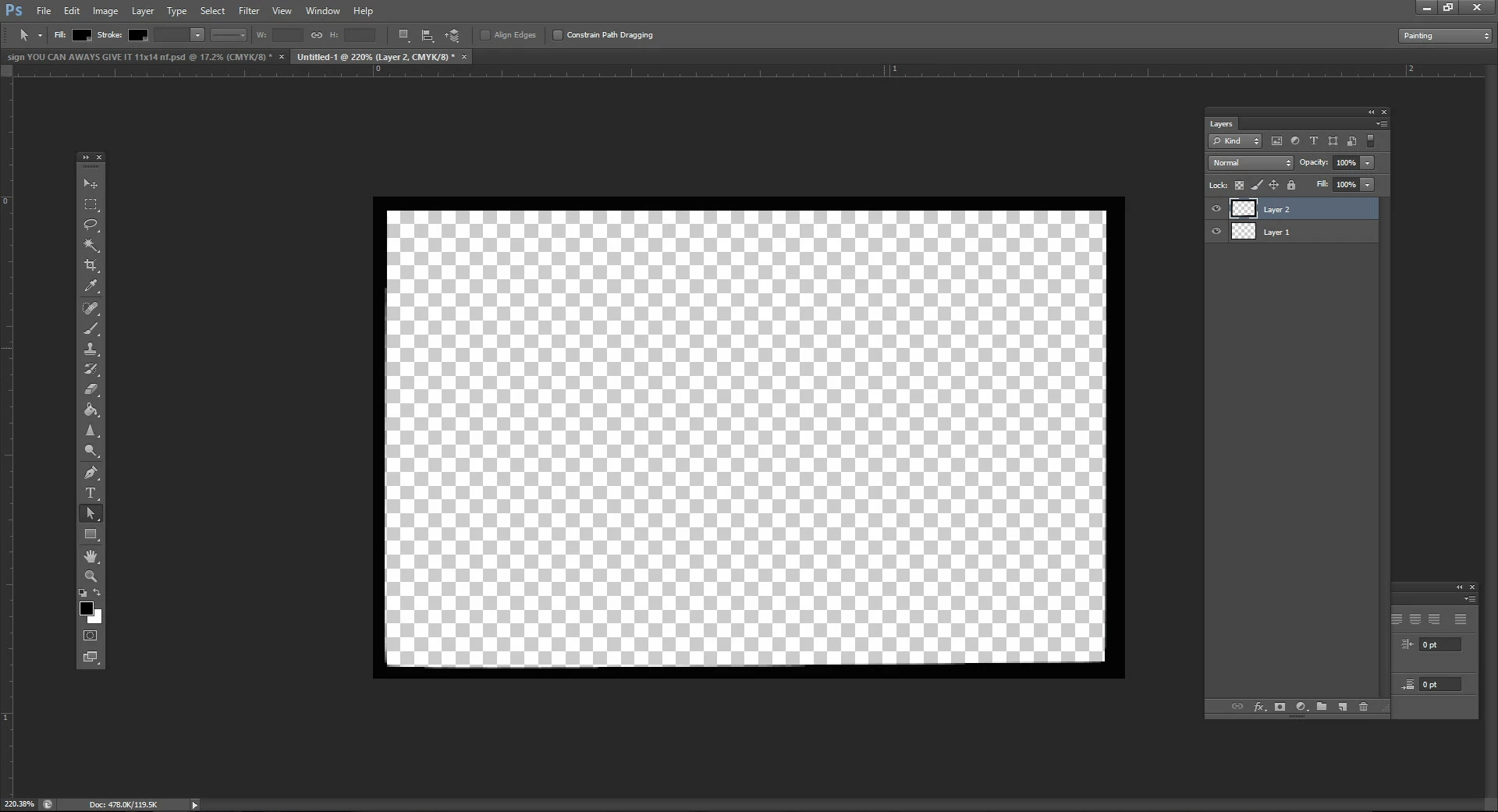Expand the layer Opacity slider dropdown
The width and height of the screenshot is (1498, 812).
click(x=1368, y=162)
